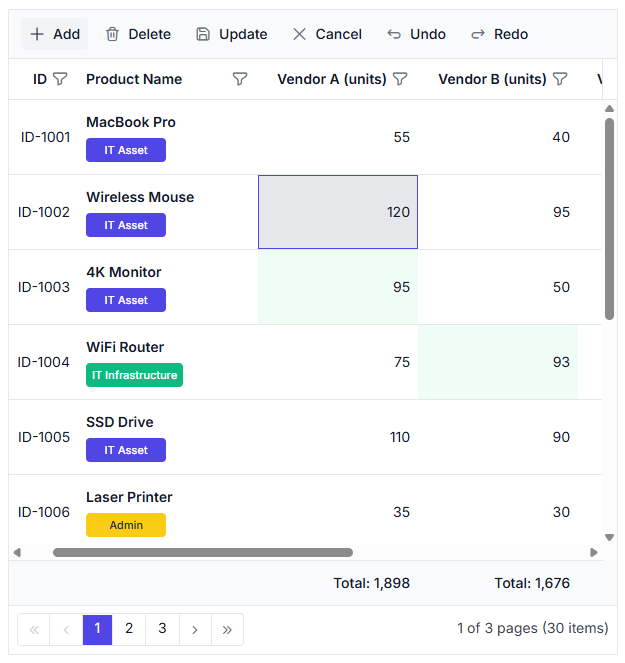
Task: Open the ID column filter icon
Action: pyautogui.click(x=60, y=79)
